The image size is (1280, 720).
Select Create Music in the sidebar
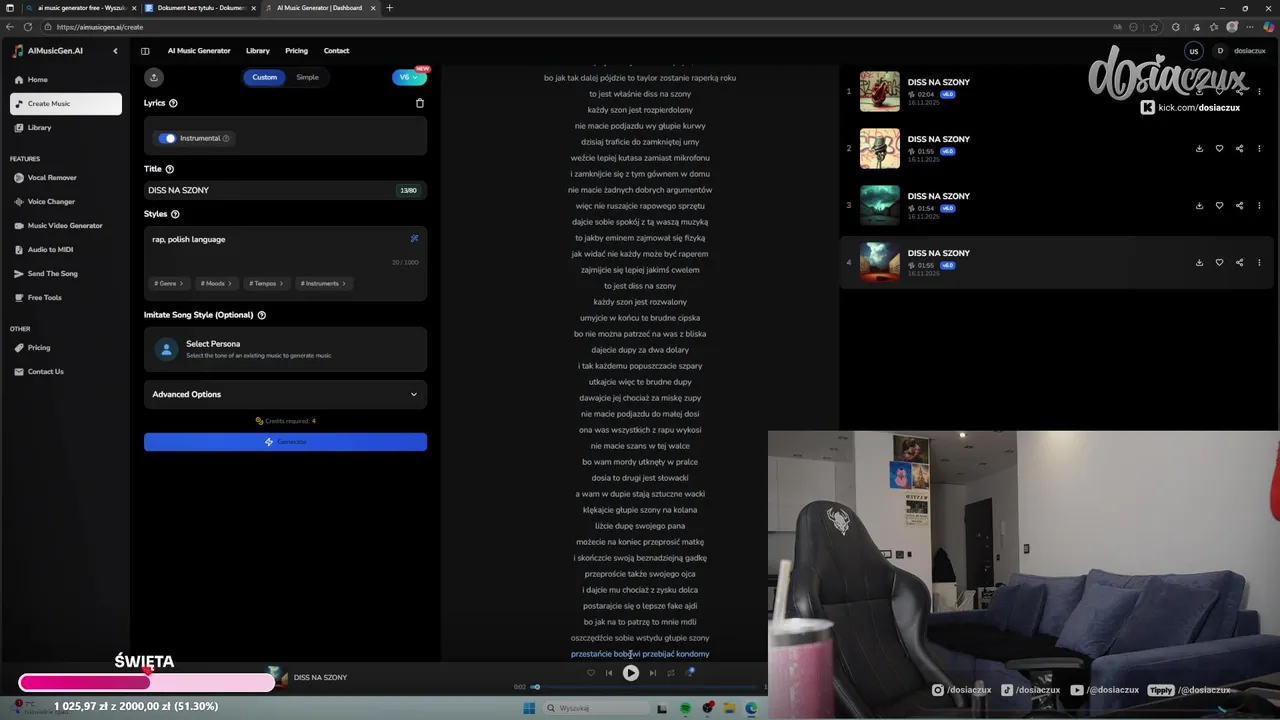pos(66,104)
